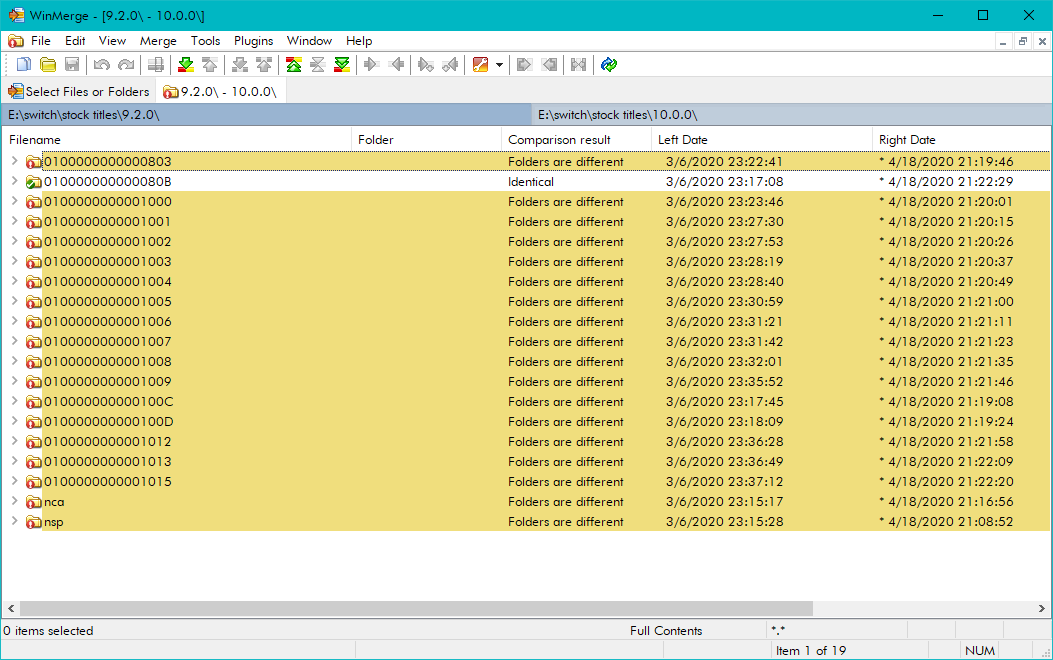Open the Help menu

click(x=359, y=41)
